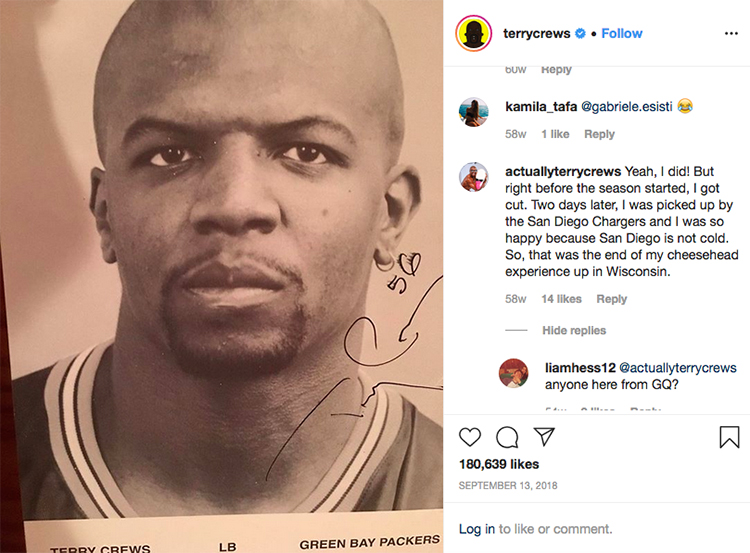Open terrycrews profile picture
The height and width of the screenshot is (553, 750).
474,33
